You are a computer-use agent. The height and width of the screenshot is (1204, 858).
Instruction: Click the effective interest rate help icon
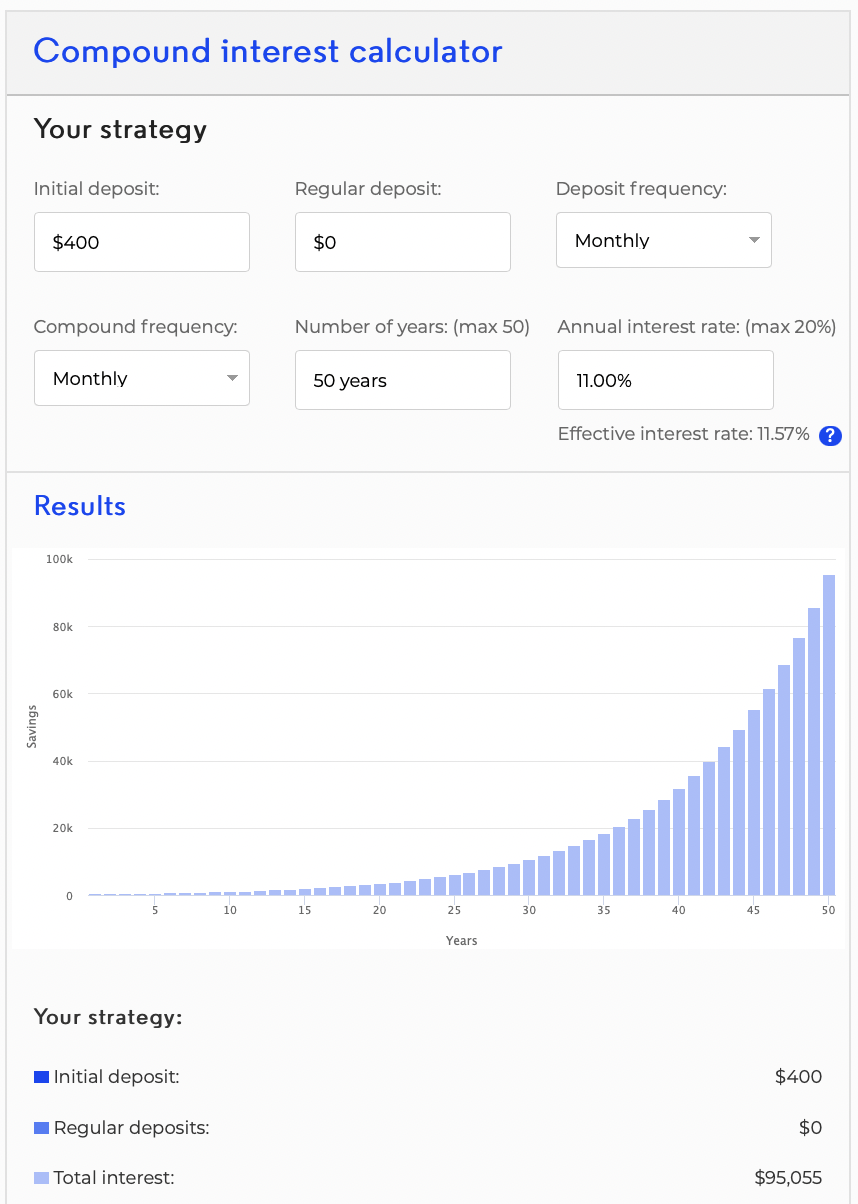pos(829,435)
